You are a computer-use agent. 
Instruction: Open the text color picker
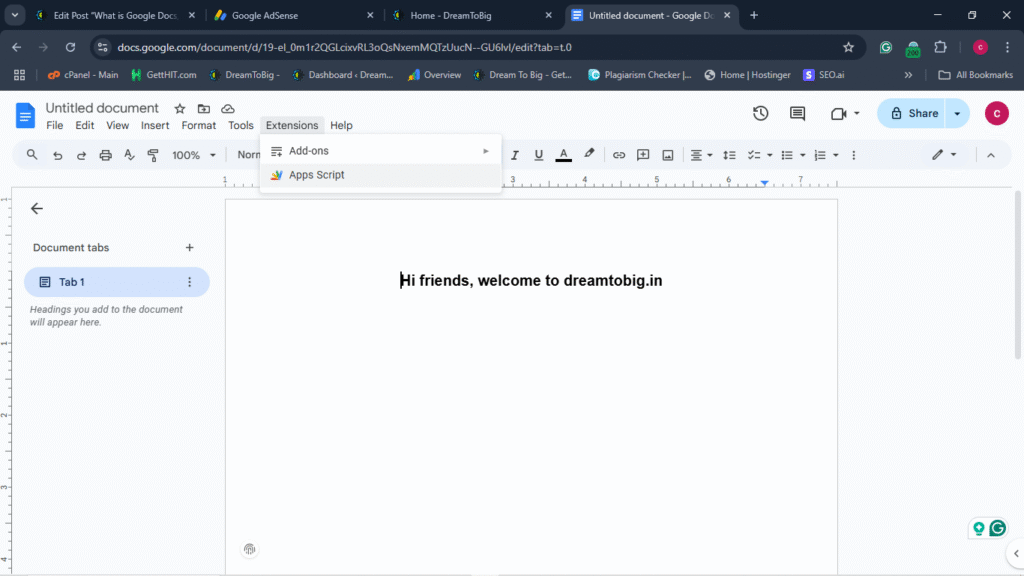(564, 155)
